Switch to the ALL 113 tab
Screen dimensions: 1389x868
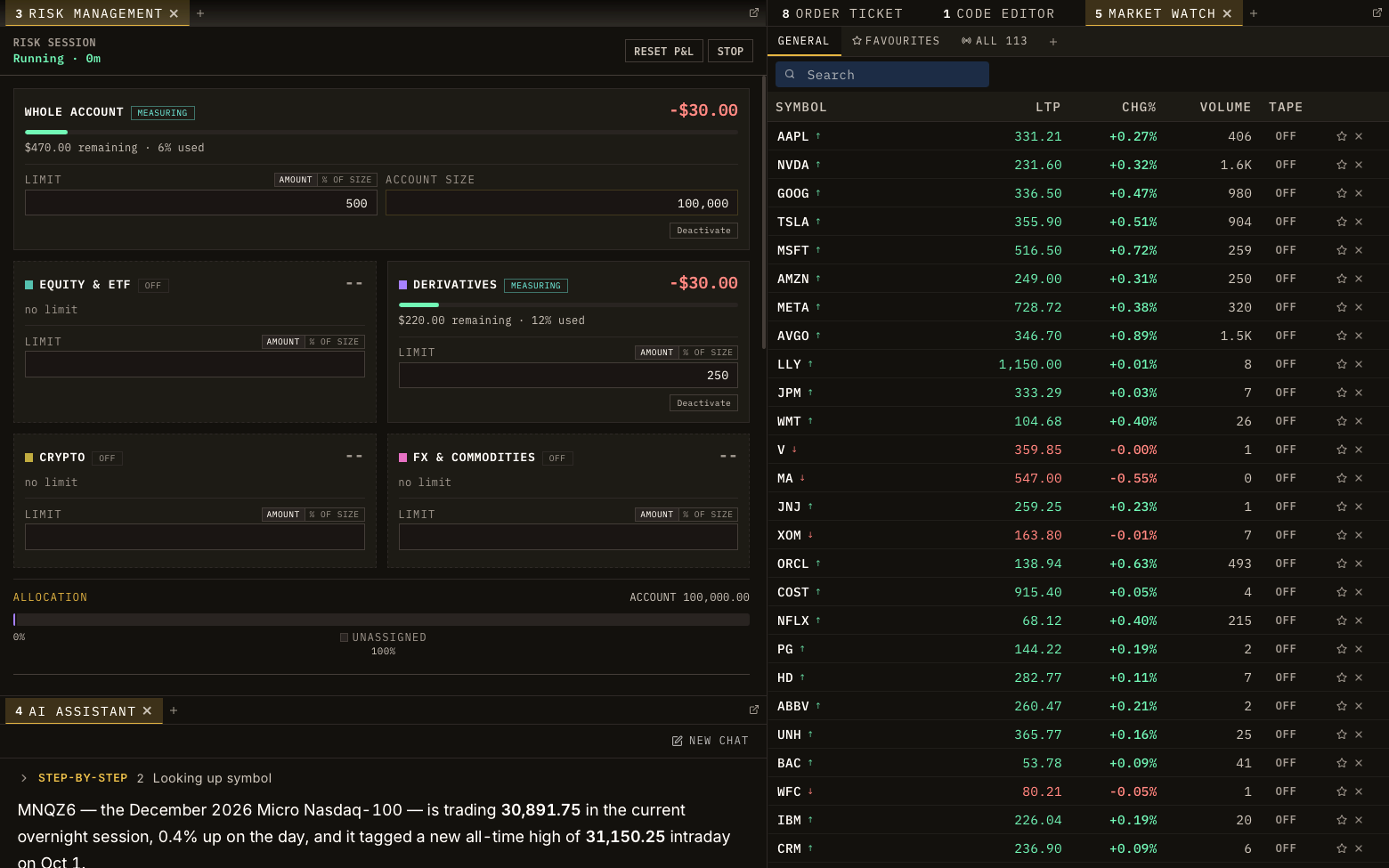click(x=995, y=41)
